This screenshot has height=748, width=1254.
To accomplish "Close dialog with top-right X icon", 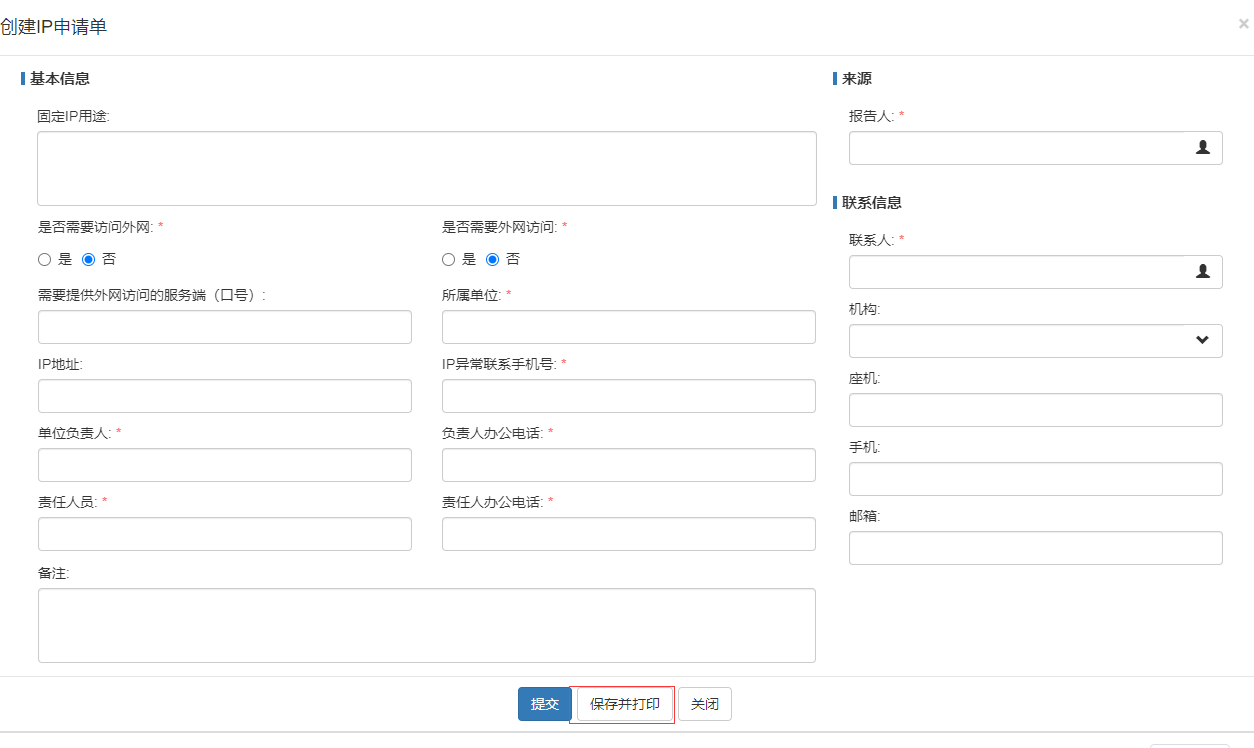I will [1243, 24].
